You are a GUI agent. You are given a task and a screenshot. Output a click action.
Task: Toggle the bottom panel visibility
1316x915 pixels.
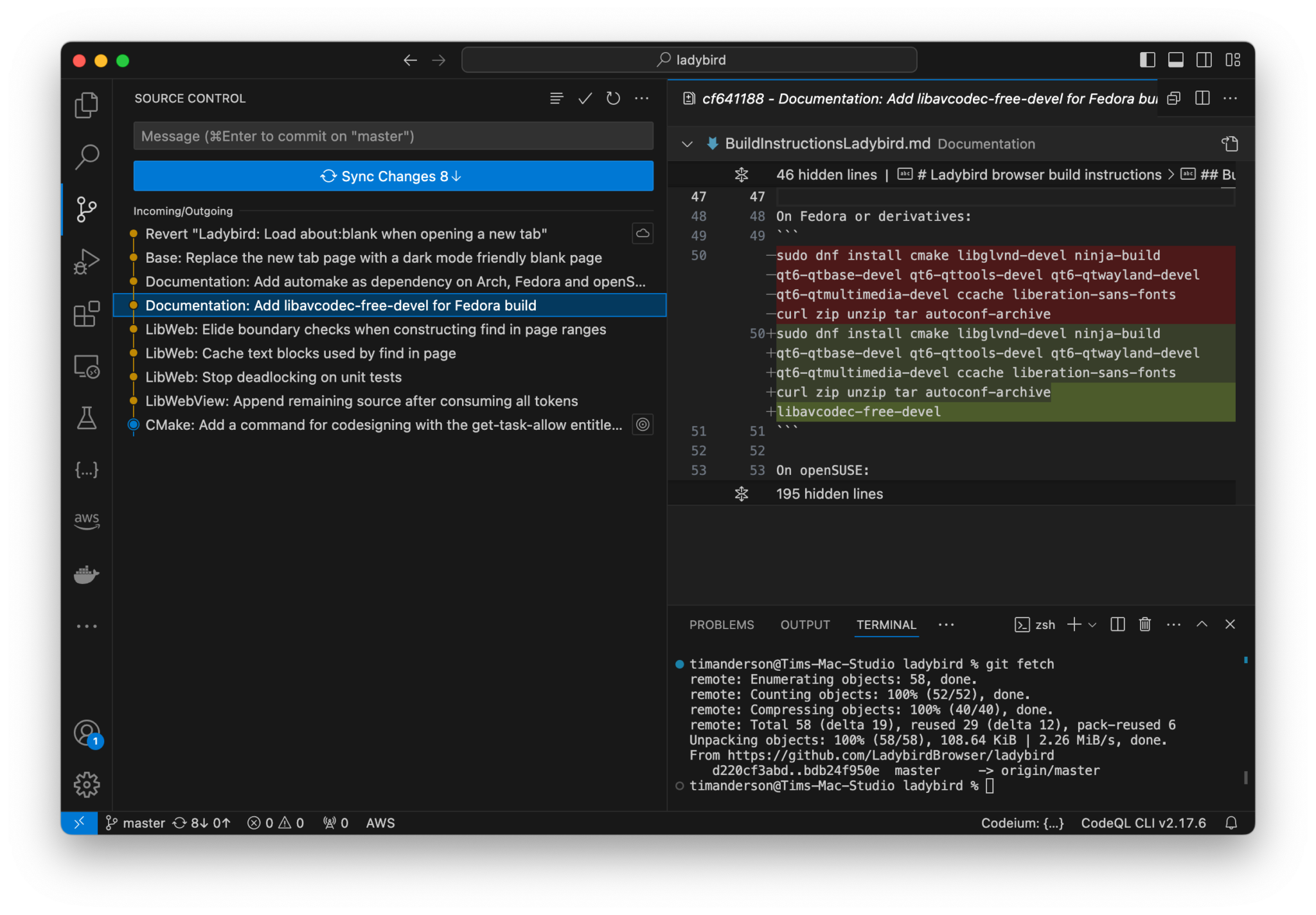(x=1176, y=59)
